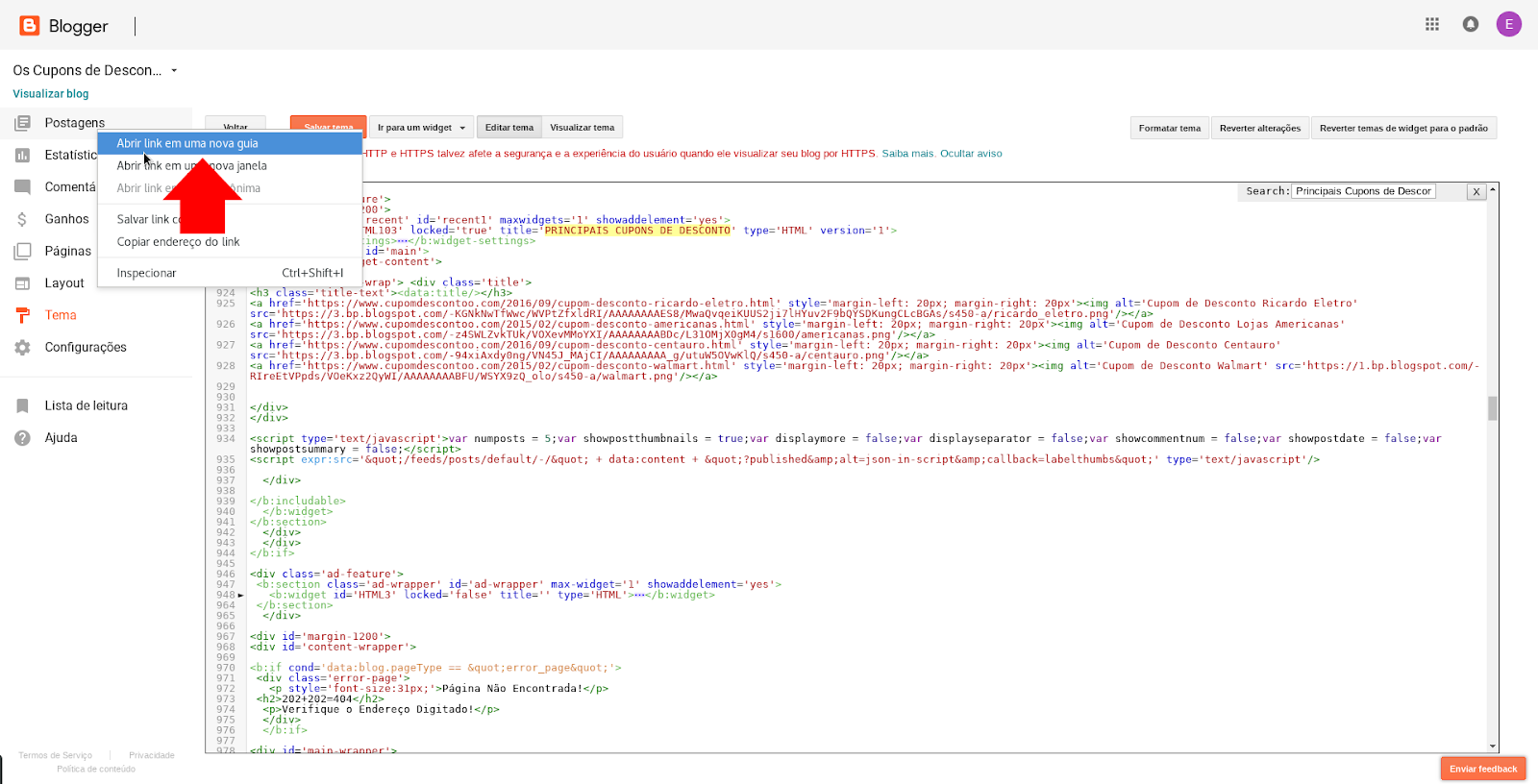Choose Inspecionar from the context menu
The height and width of the screenshot is (784, 1538).
tap(230, 273)
